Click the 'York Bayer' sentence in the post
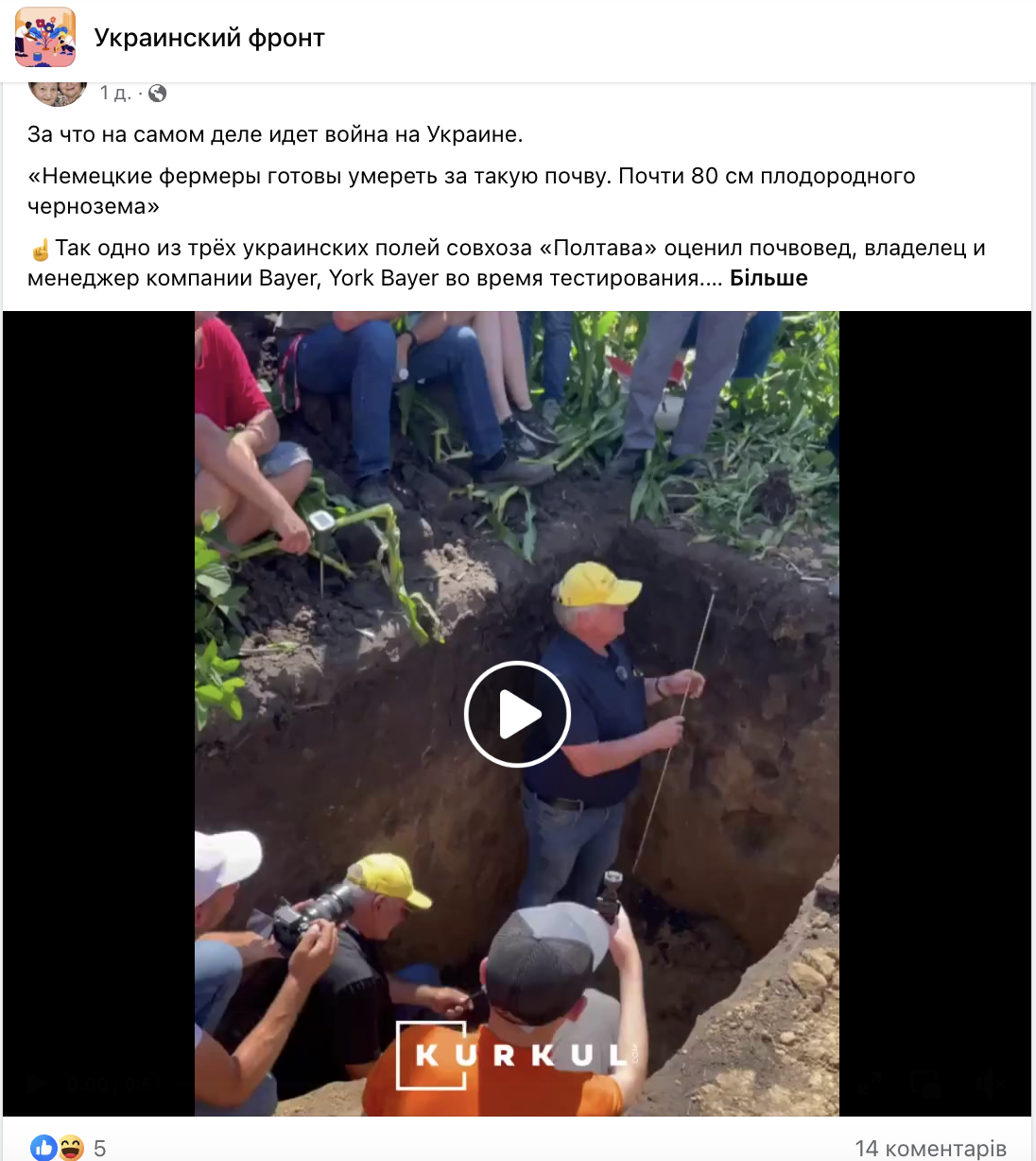The image size is (1036, 1161). click(507, 263)
